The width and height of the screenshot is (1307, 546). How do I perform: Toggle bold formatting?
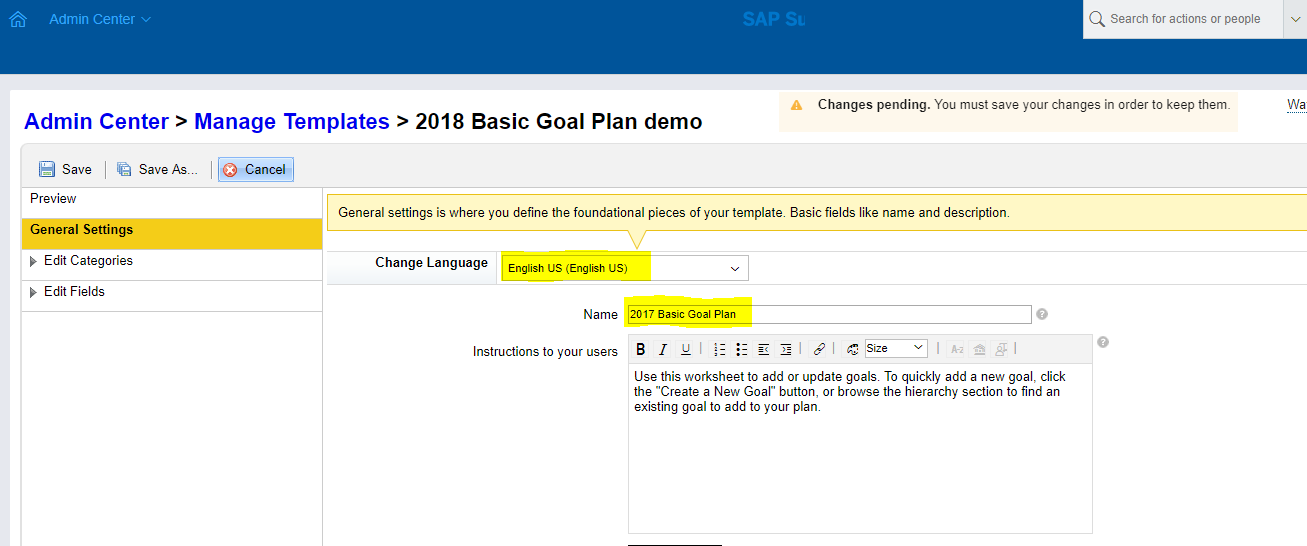(x=641, y=349)
